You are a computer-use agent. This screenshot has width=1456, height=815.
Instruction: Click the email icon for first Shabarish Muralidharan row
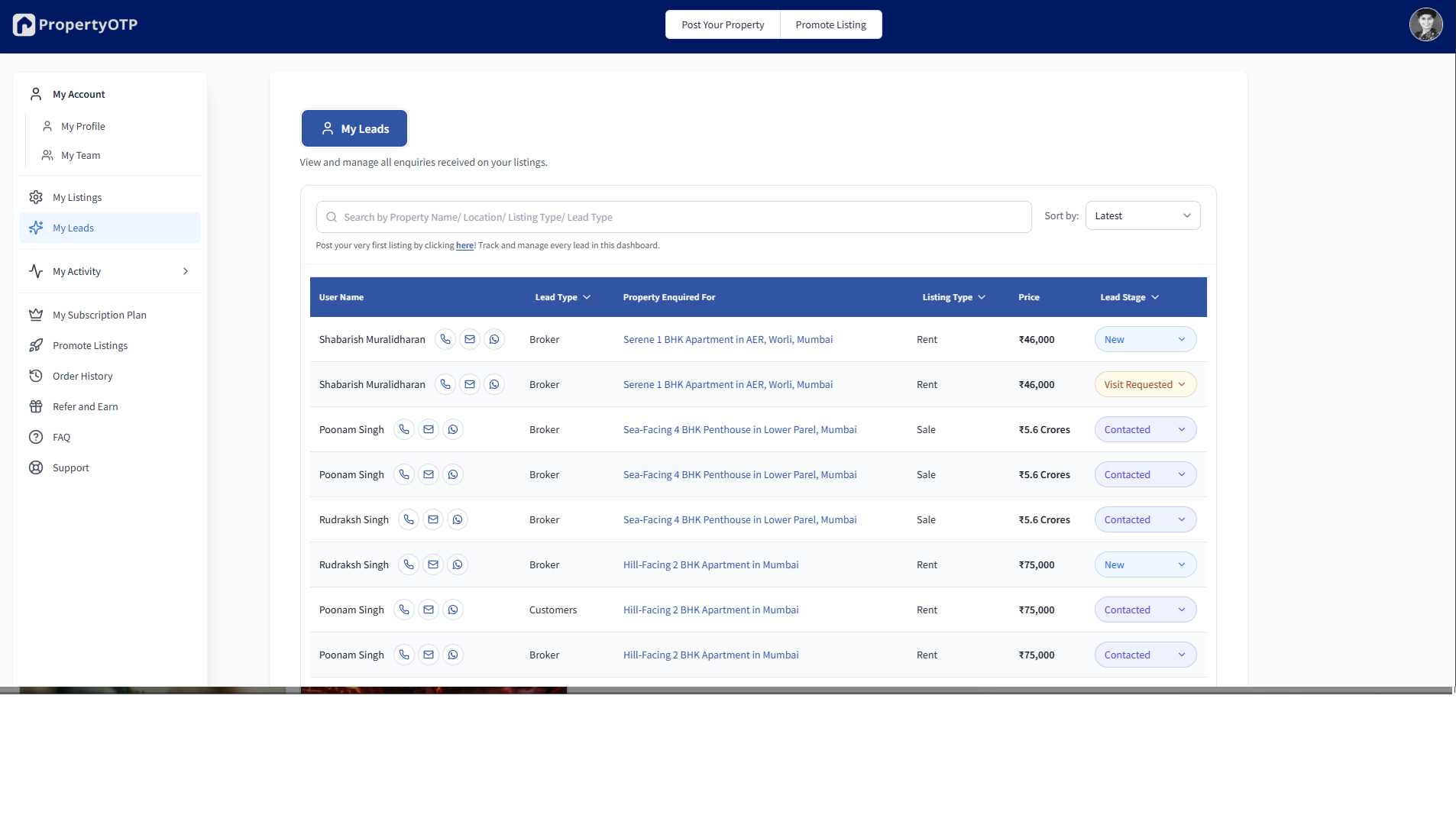470,339
